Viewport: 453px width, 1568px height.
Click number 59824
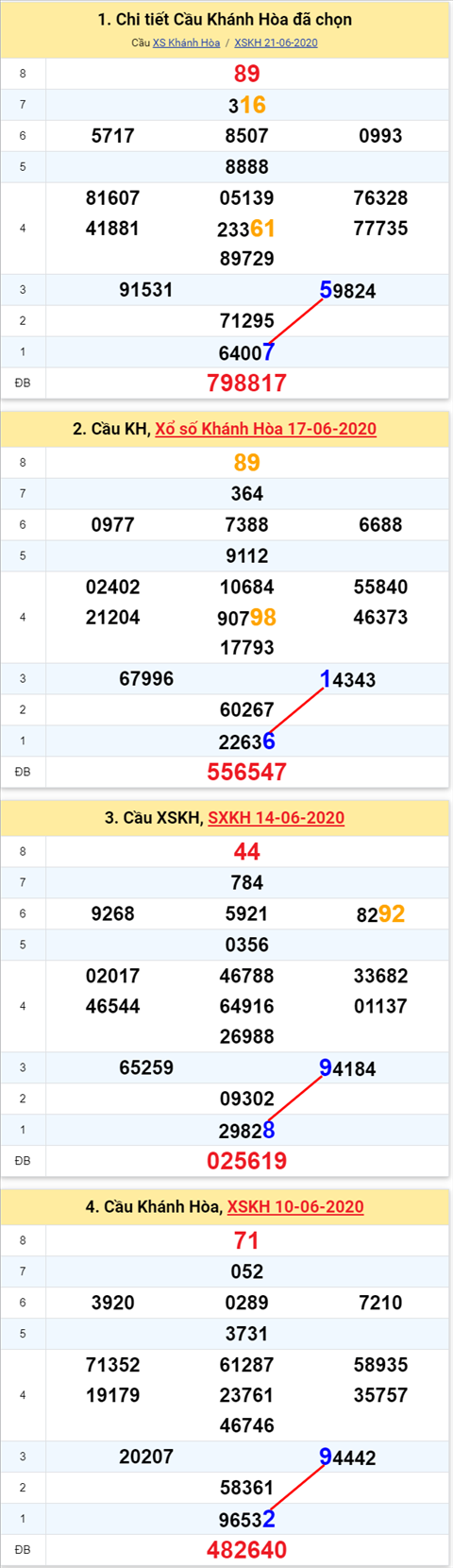point(347,291)
